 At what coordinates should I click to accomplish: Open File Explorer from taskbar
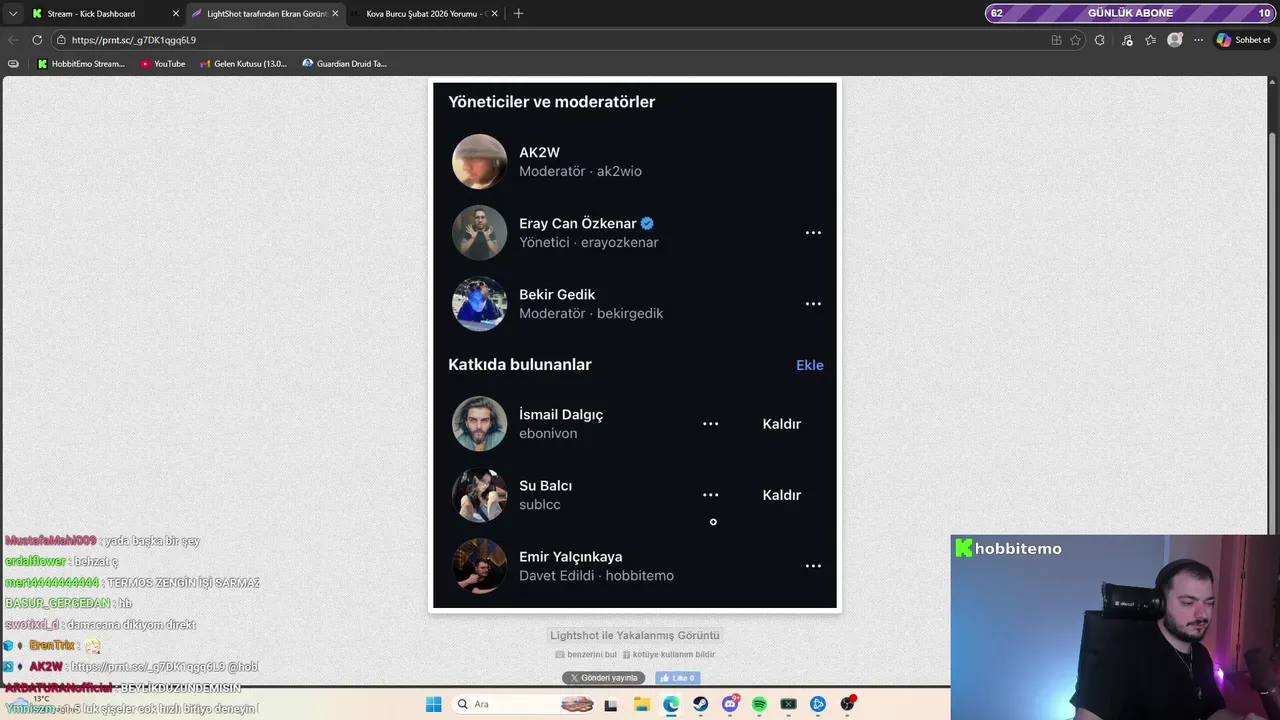641,704
